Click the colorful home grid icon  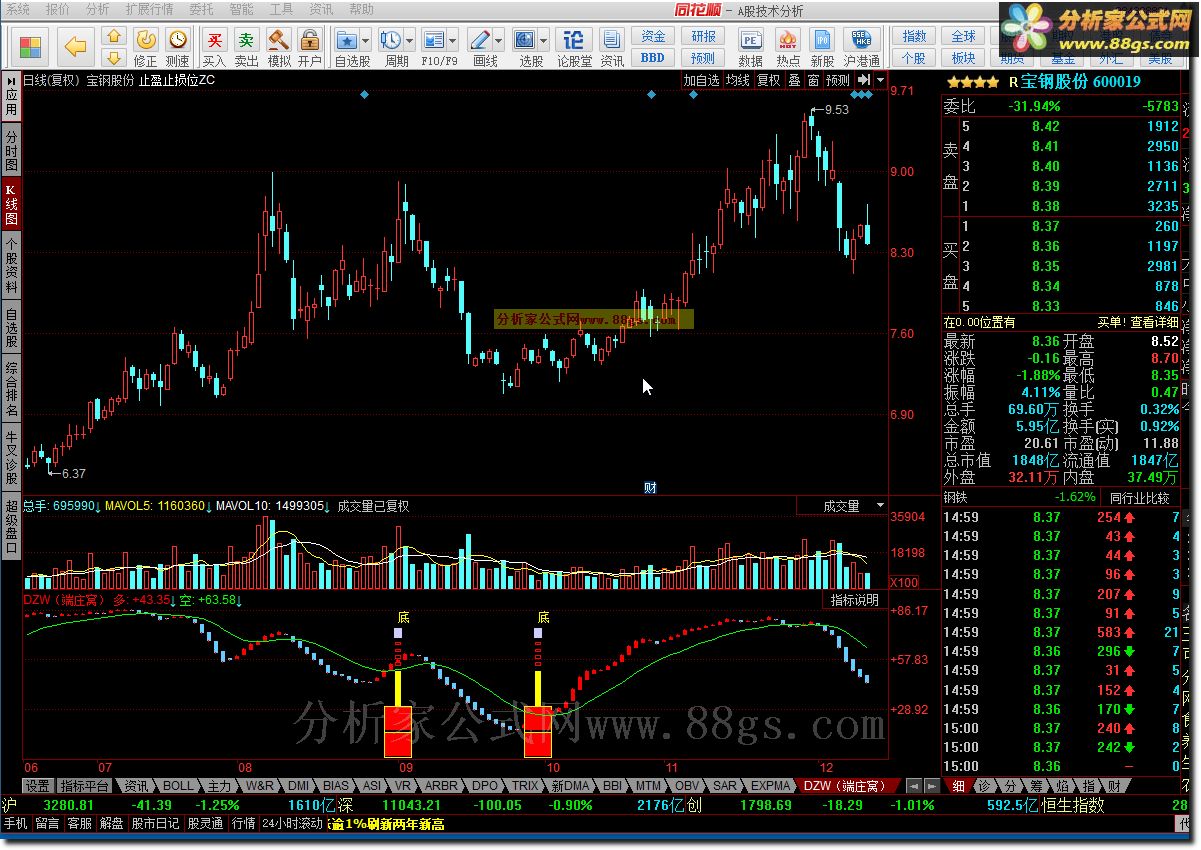[31, 46]
